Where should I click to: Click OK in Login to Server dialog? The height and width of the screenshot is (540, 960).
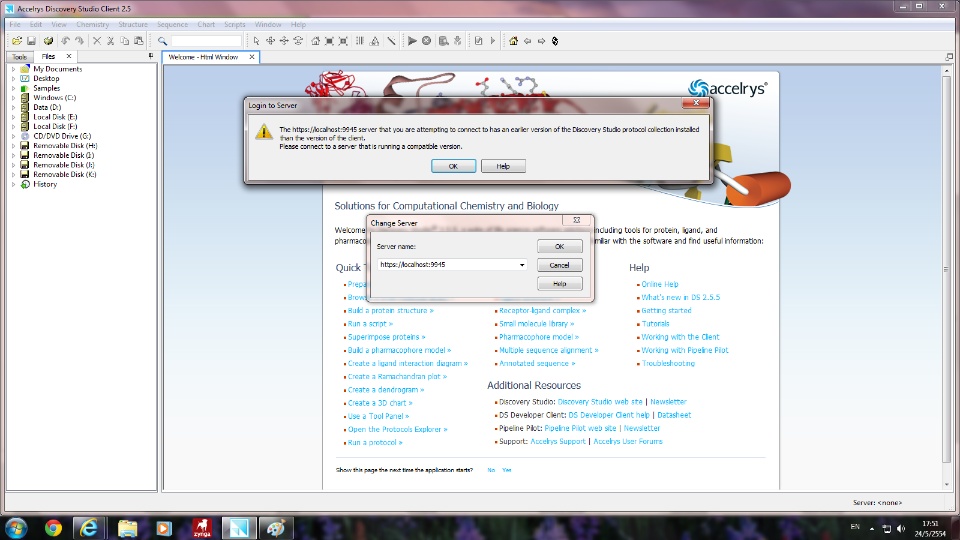(453, 166)
